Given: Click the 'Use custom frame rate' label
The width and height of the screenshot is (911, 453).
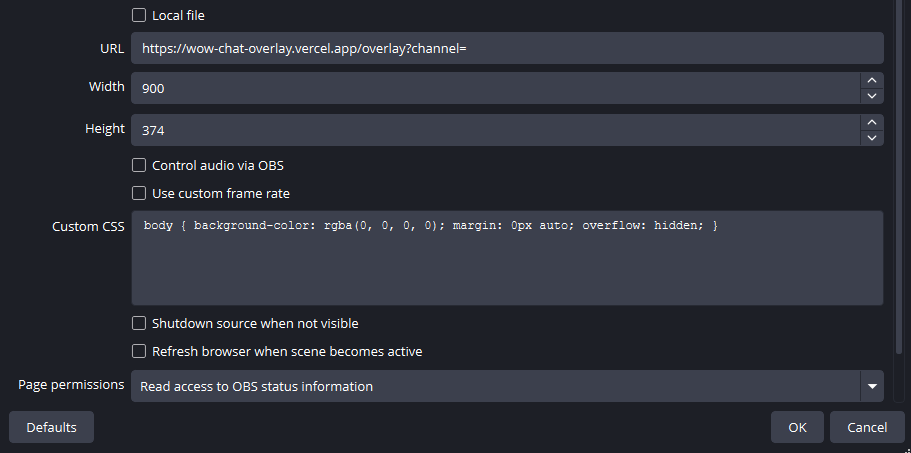Looking at the screenshot, I should click(221, 193).
